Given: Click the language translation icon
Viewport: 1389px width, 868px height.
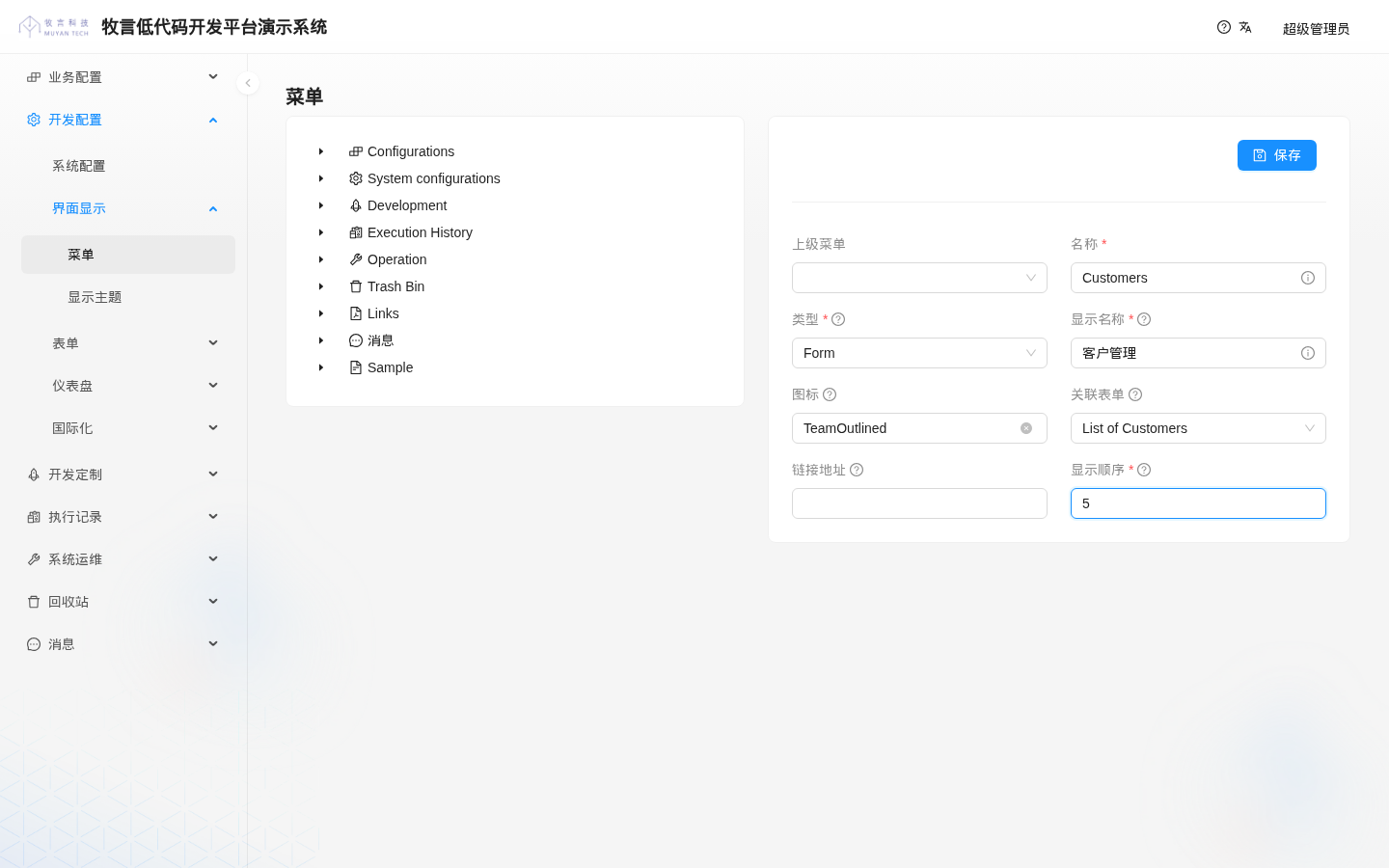Looking at the screenshot, I should pos(1245,27).
